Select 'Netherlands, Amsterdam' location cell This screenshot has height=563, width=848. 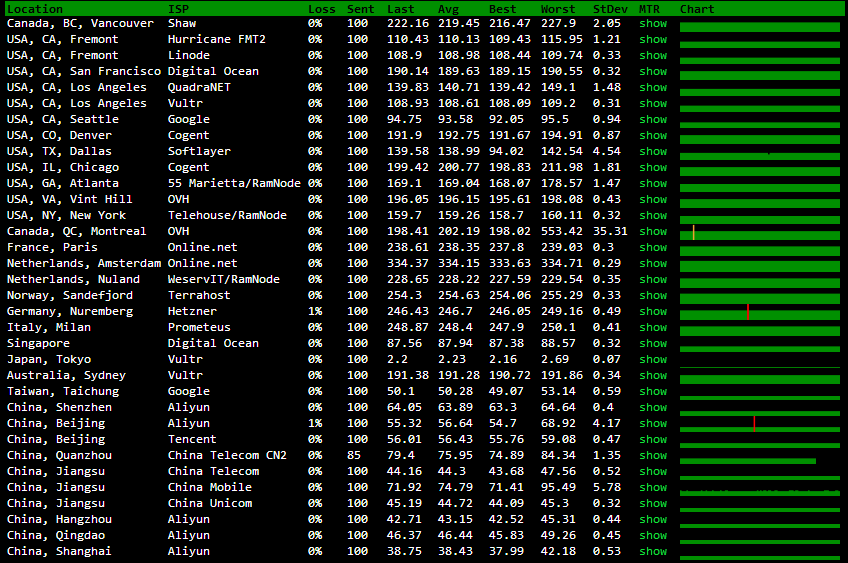(84, 263)
